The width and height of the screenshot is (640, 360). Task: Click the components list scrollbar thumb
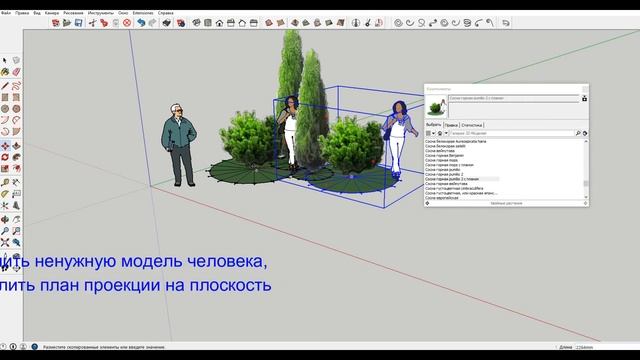[586, 183]
